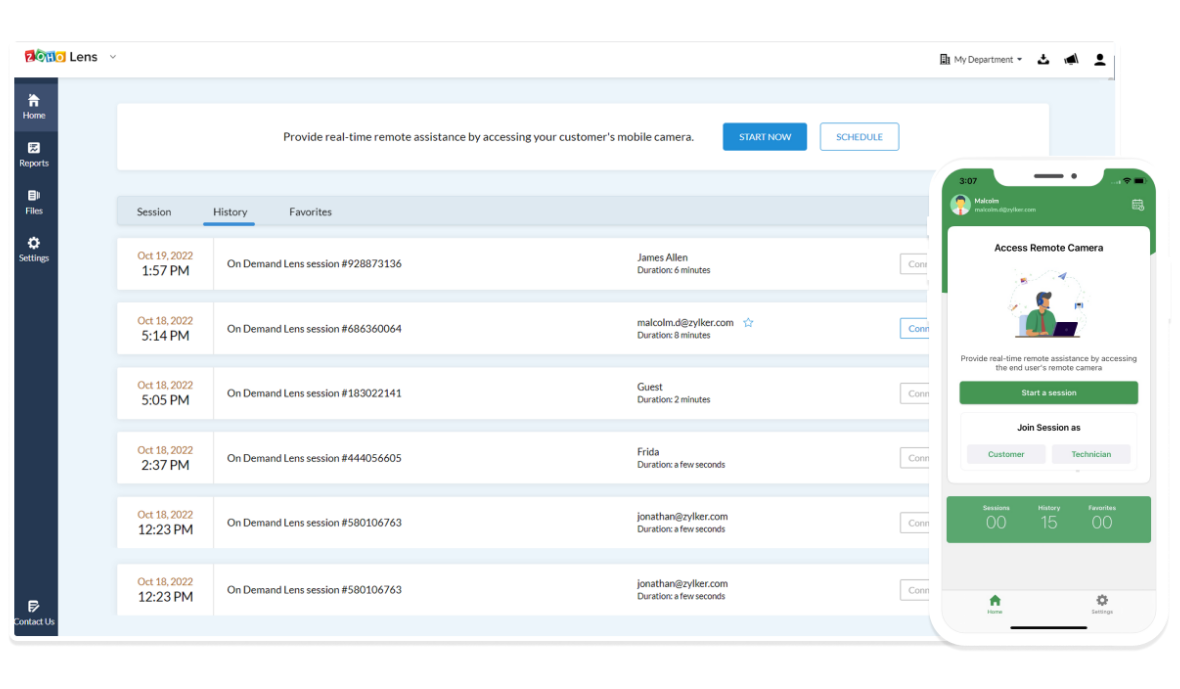1180x689 pixels.
Task: Select session #686360064 title
Action: (x=314, y=329)
